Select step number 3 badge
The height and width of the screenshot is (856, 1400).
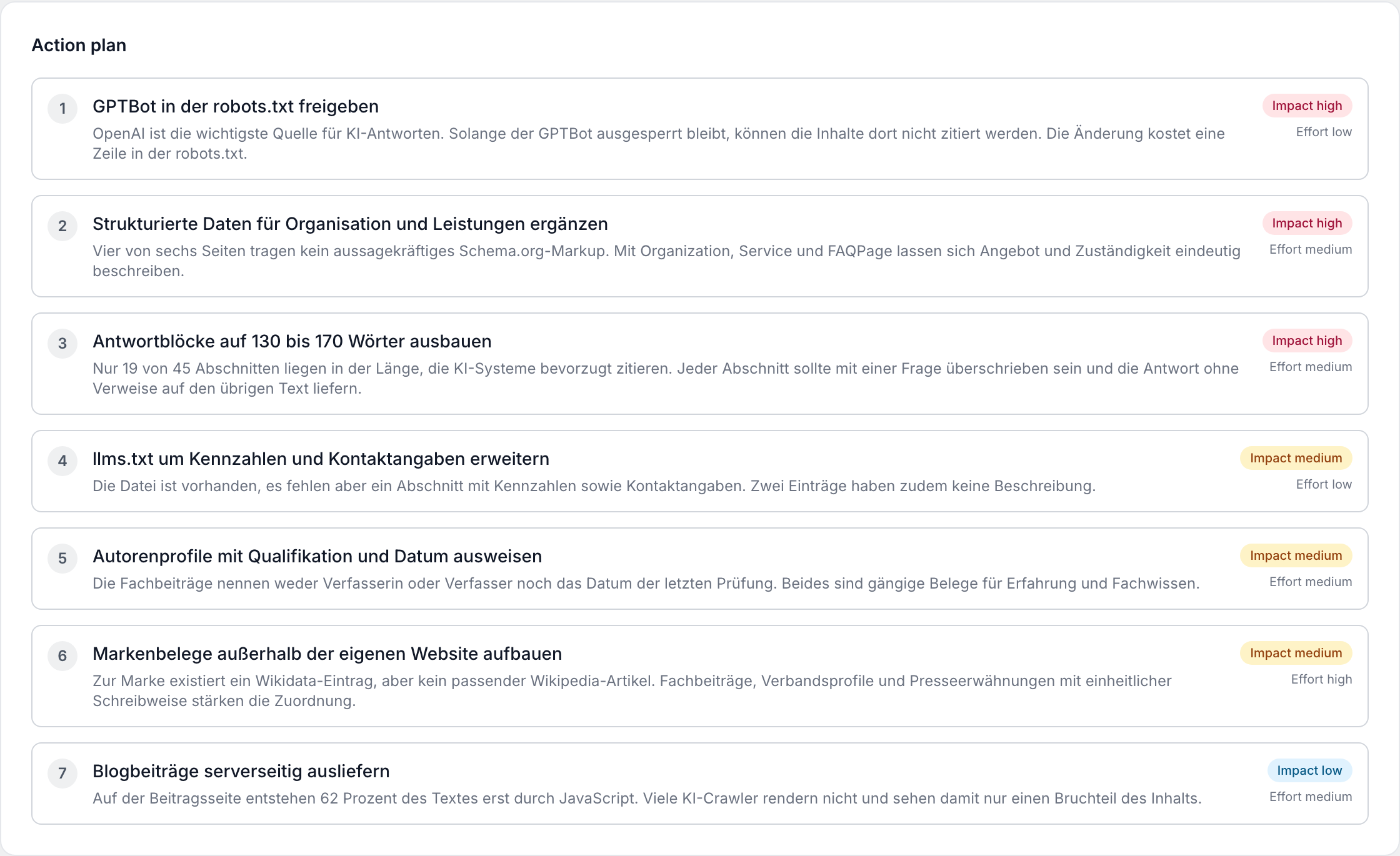pos(62,344)
